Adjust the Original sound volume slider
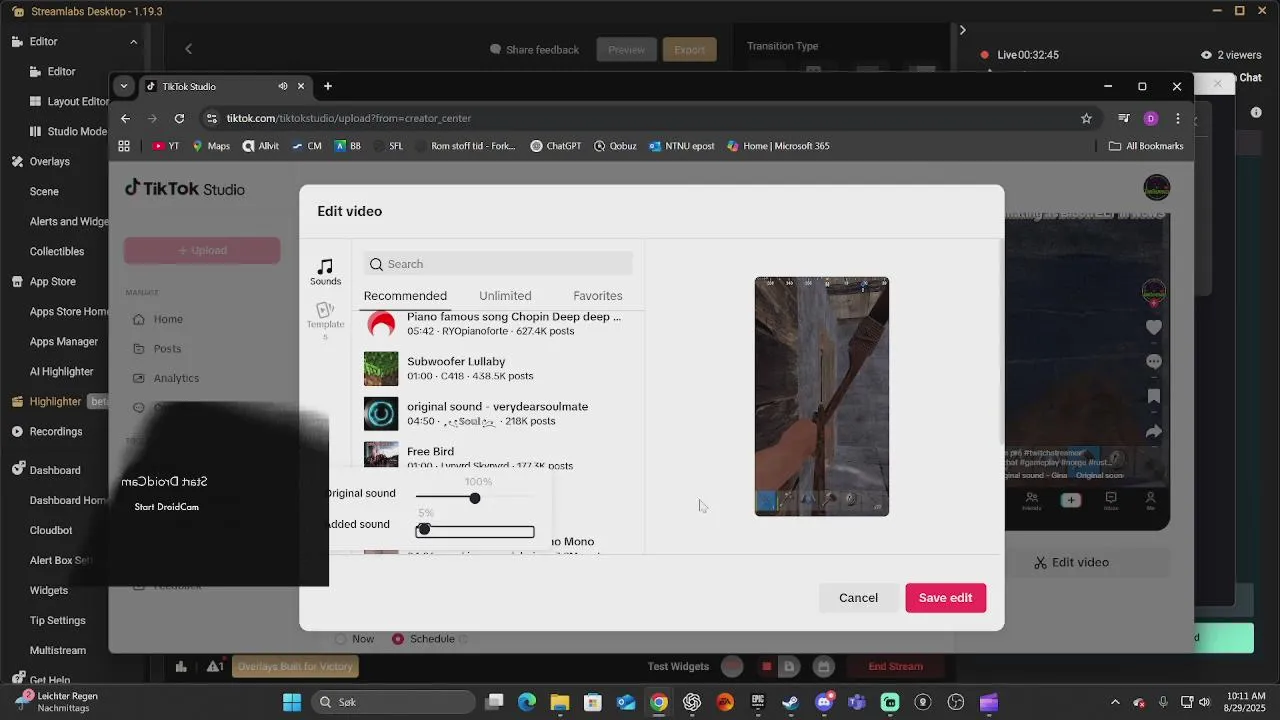1280x720 pixels. (x=475, y=498)
